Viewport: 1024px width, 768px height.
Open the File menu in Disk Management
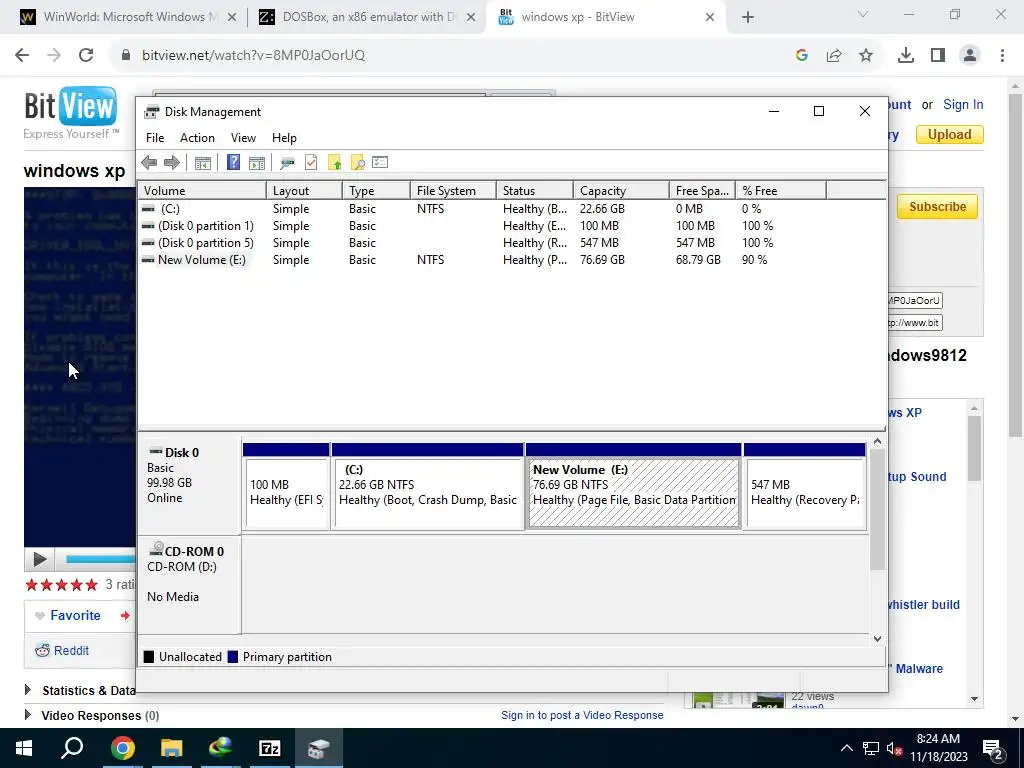pos(155,138)
